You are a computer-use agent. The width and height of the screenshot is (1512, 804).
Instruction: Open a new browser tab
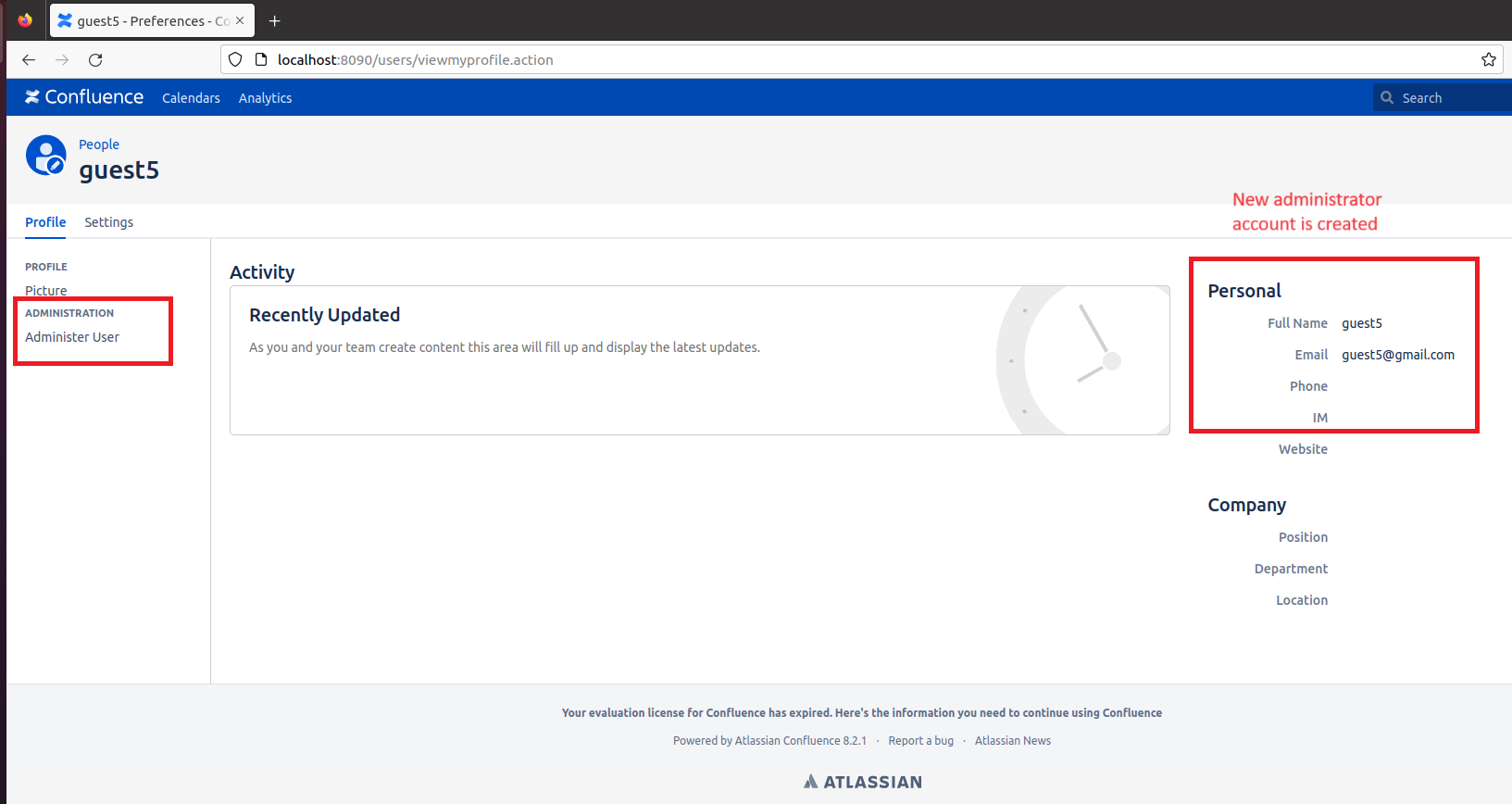tap(275, 20)
